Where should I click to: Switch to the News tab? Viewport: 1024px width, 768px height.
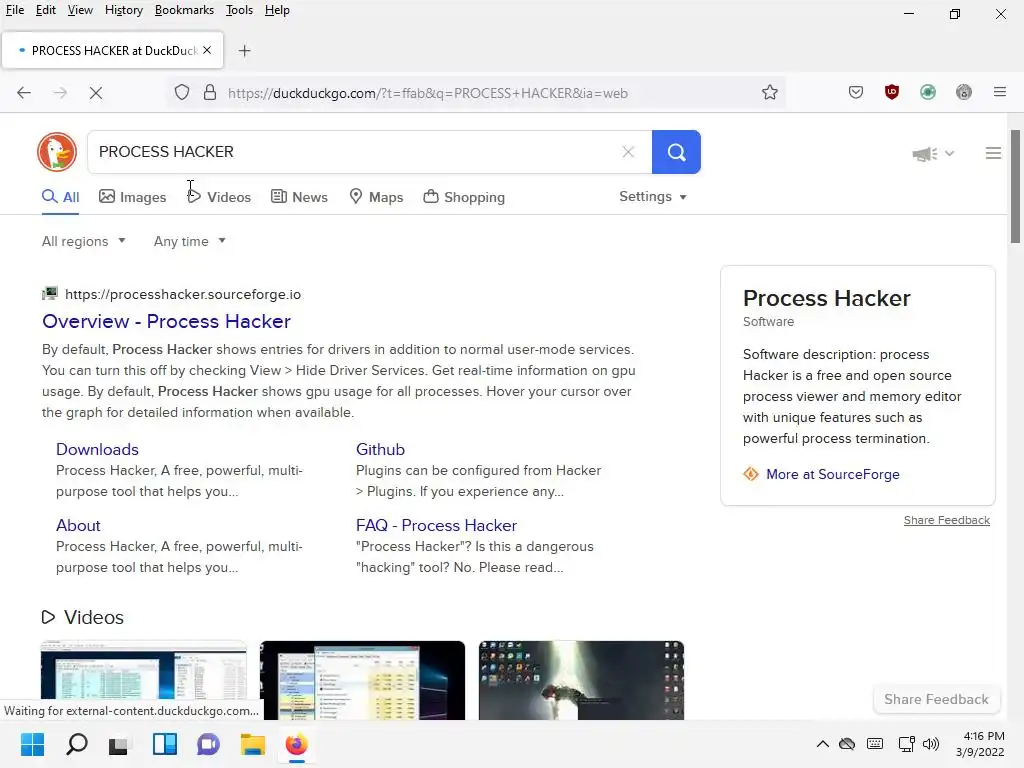pyautogui.click(x=299, y=197)
